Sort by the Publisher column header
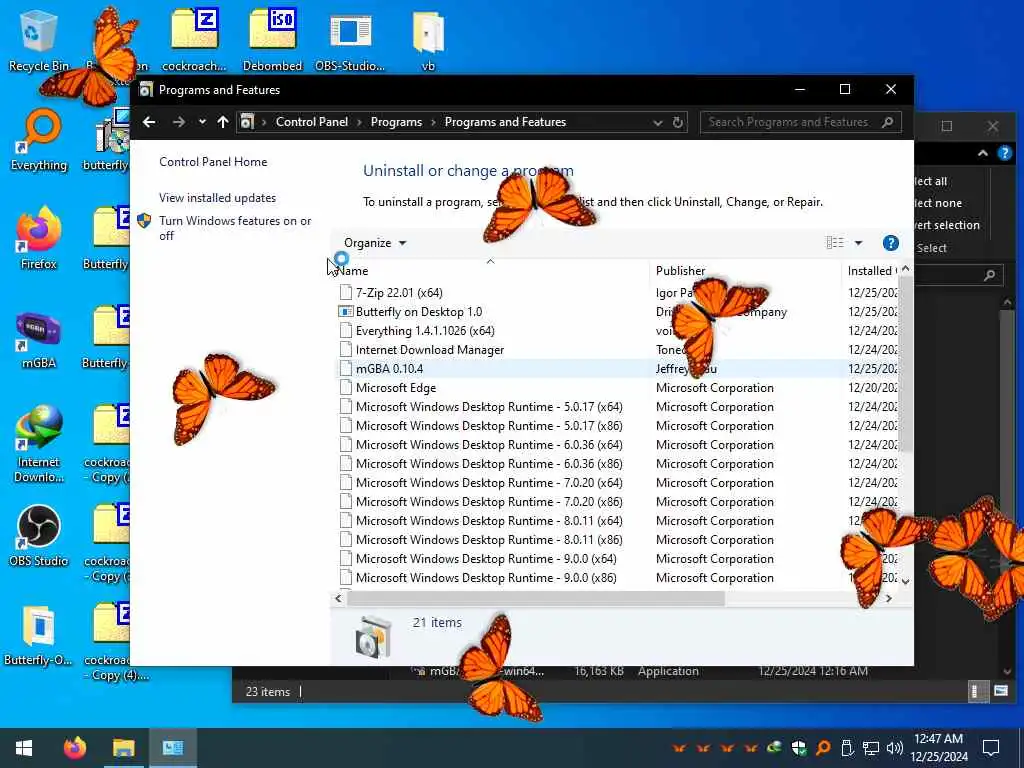The height and width of the screenshot is (768, 1024). point(746,270)
